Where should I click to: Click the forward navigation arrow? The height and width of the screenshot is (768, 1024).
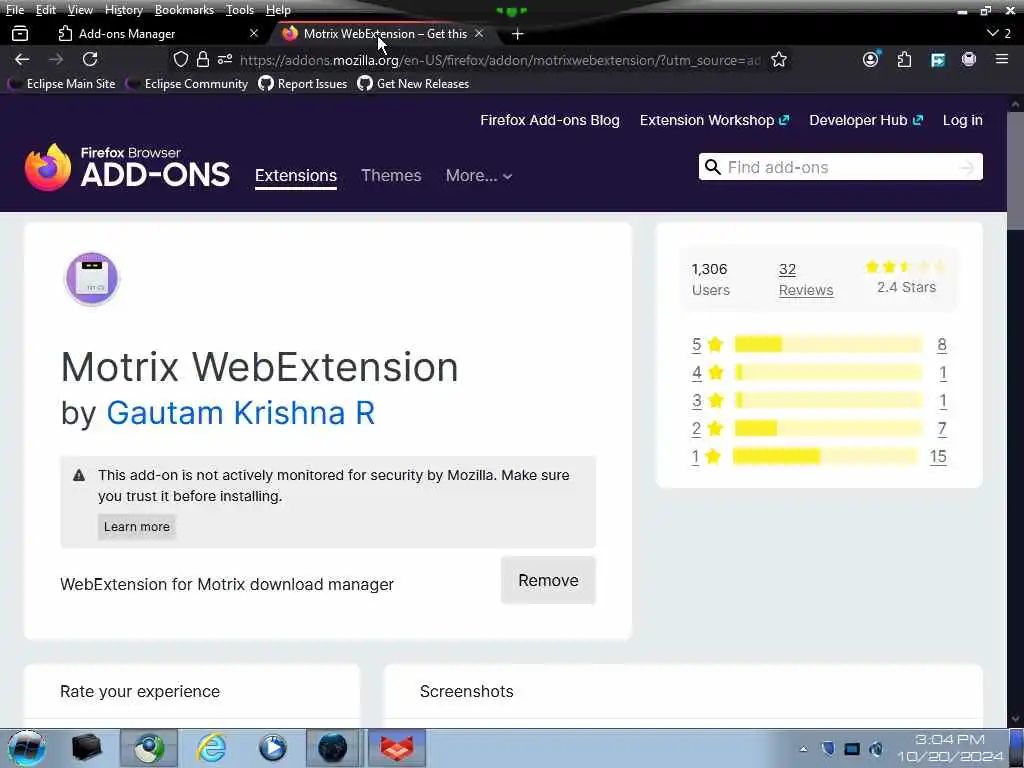[x=56, y=59]
